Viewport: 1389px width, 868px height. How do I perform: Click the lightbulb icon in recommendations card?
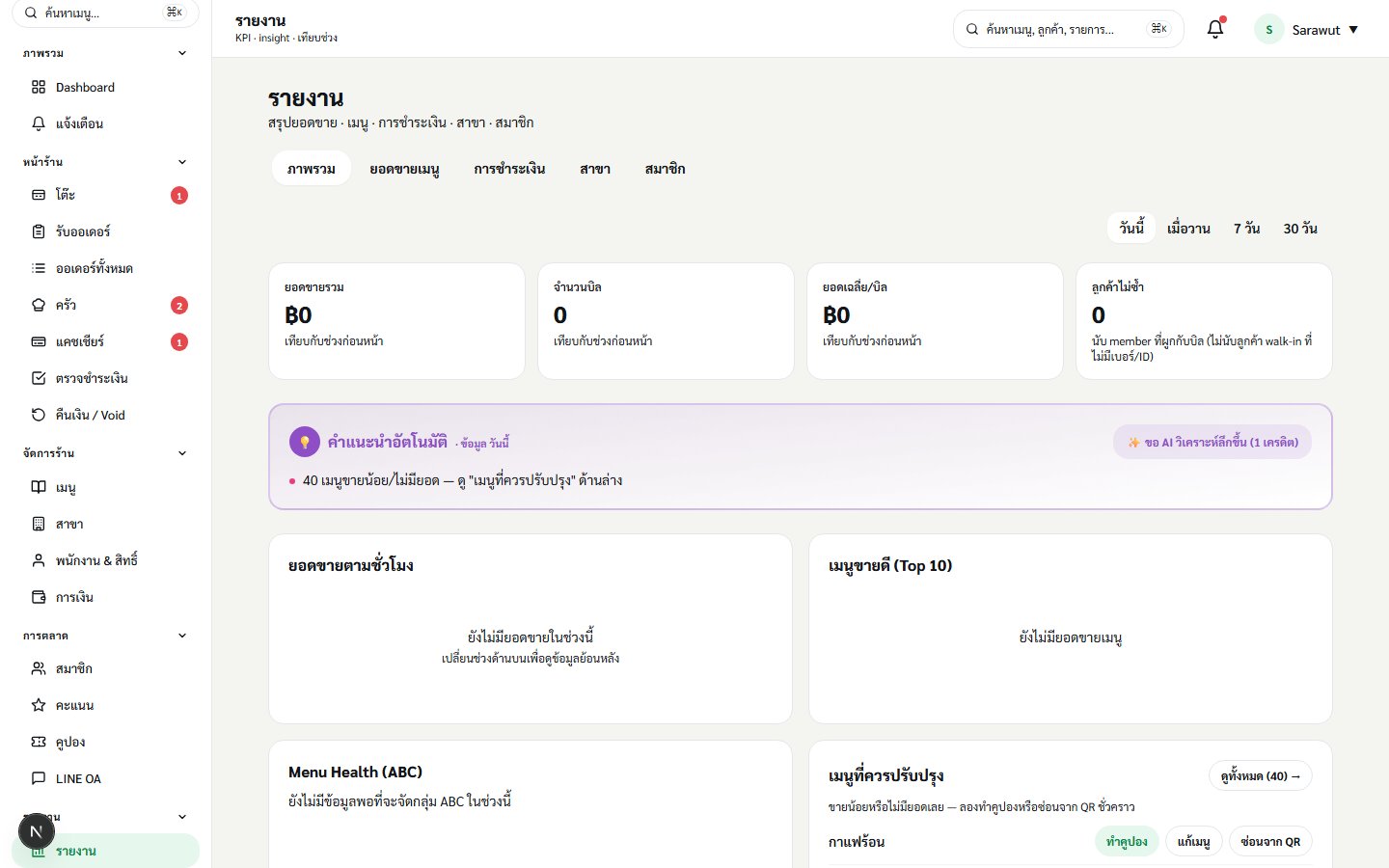point(305,442)
